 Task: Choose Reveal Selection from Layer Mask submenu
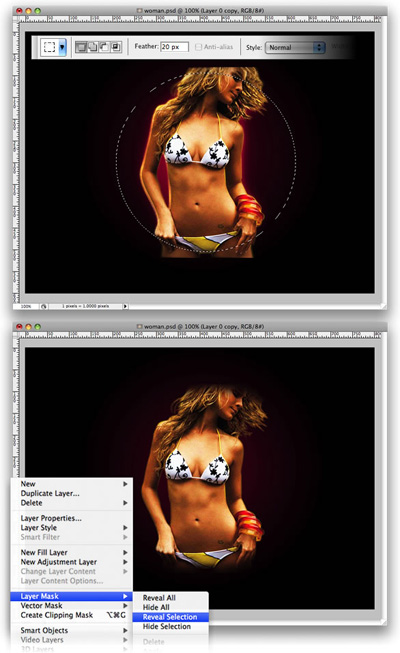(170, 617)
